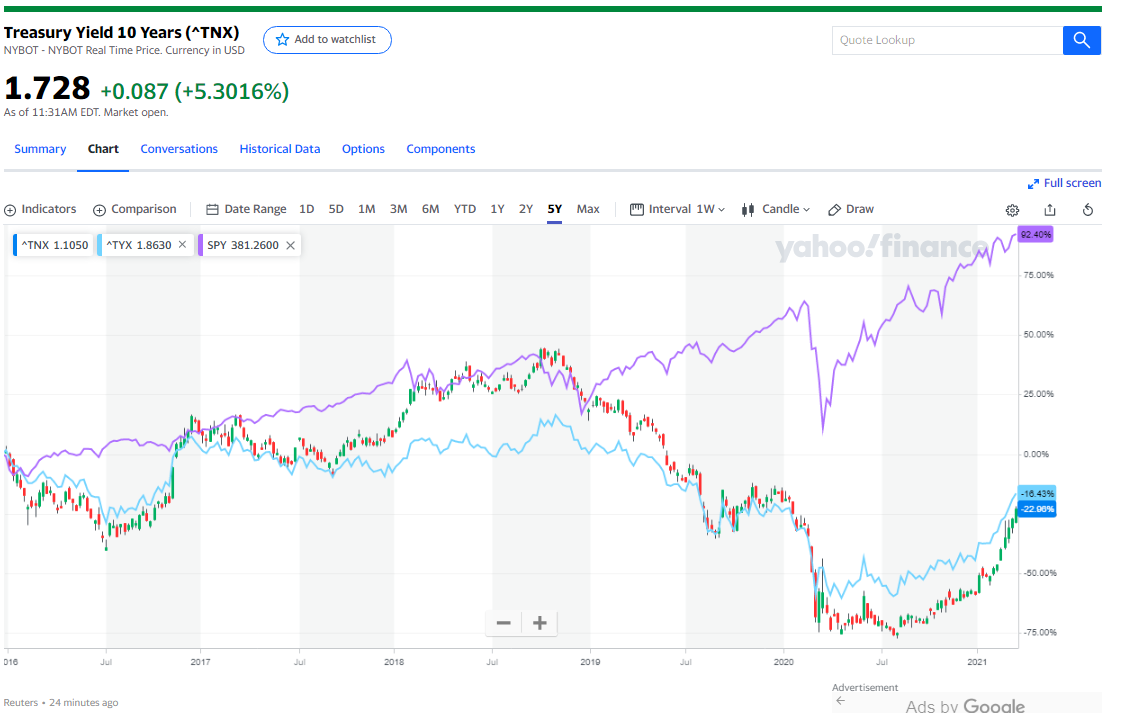This screenshot has width=1124, height=713.
Task: Switch to the Conversations tab
Action: [x=179, y=149]
